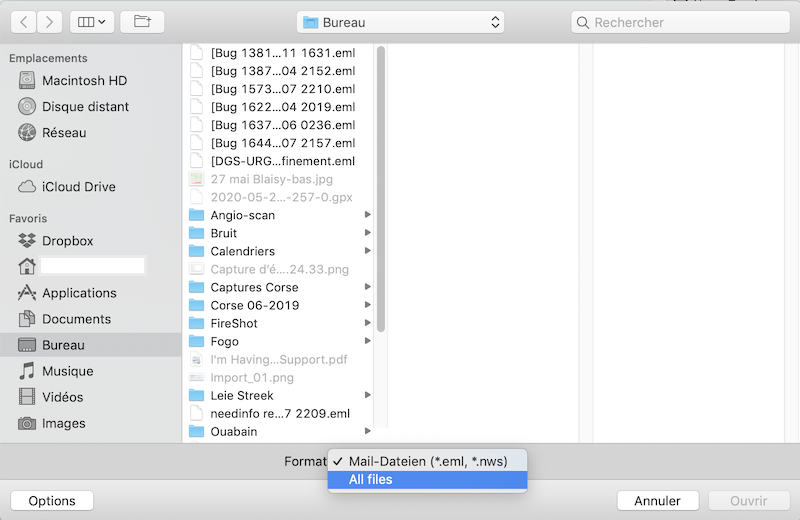Viewport: 800px width, 520px height.
Task: Click the Options button
Action: (x=52, y=501)
